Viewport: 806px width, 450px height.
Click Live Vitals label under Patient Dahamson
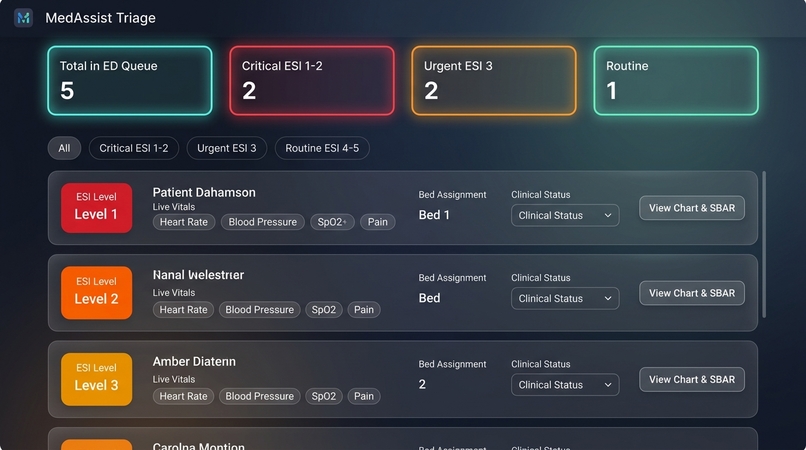[174, 207]
